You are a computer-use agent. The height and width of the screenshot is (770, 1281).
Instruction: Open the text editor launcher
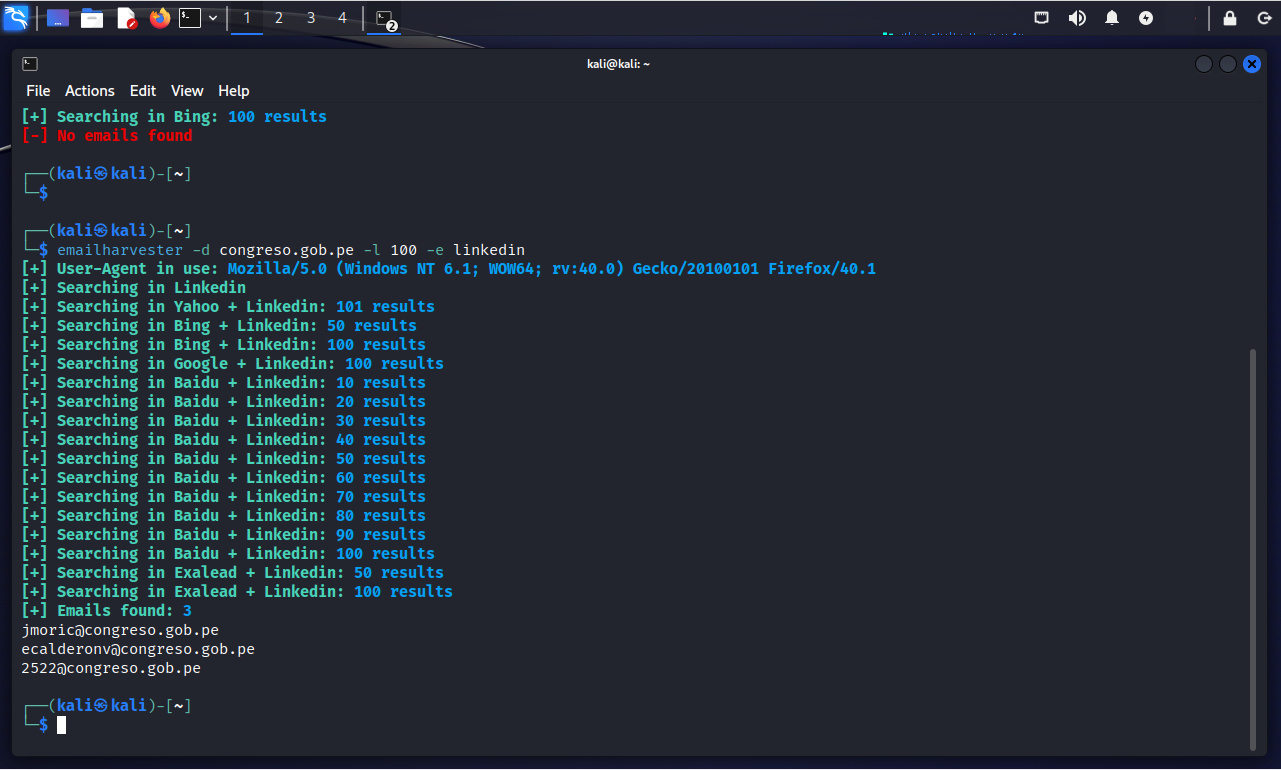127,18
